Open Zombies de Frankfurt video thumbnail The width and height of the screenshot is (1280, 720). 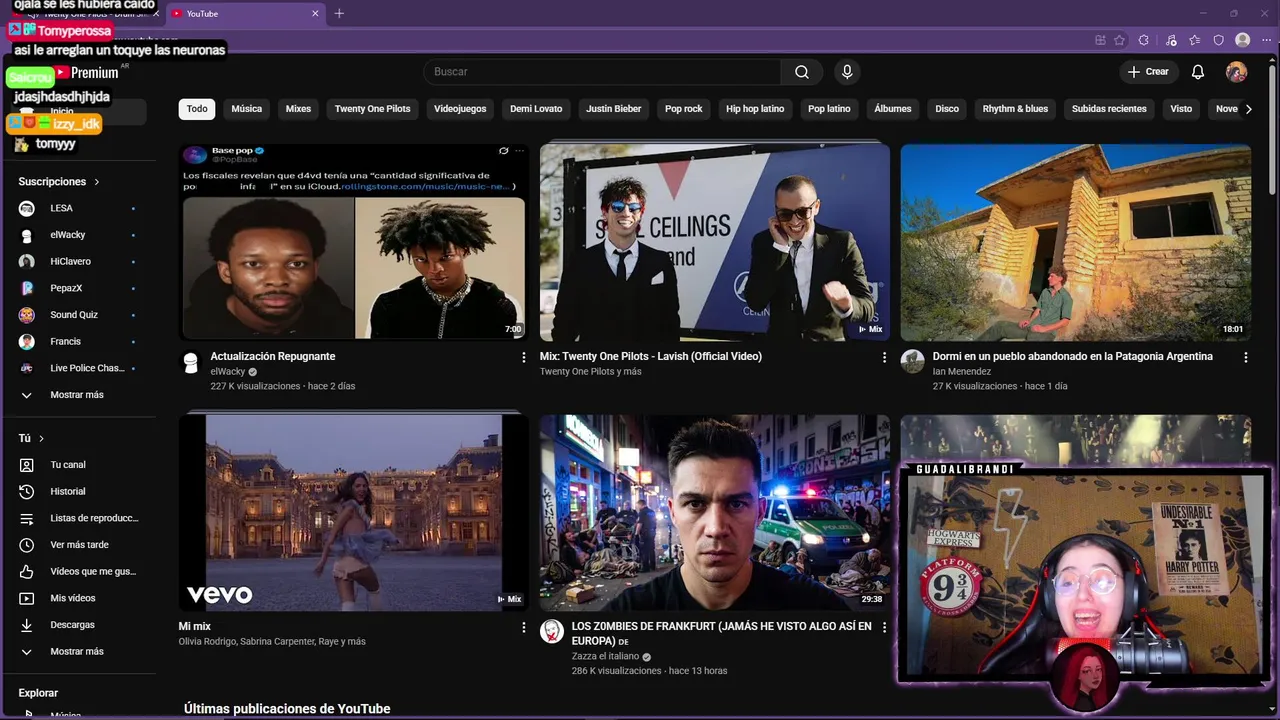[x=715, y=512]
